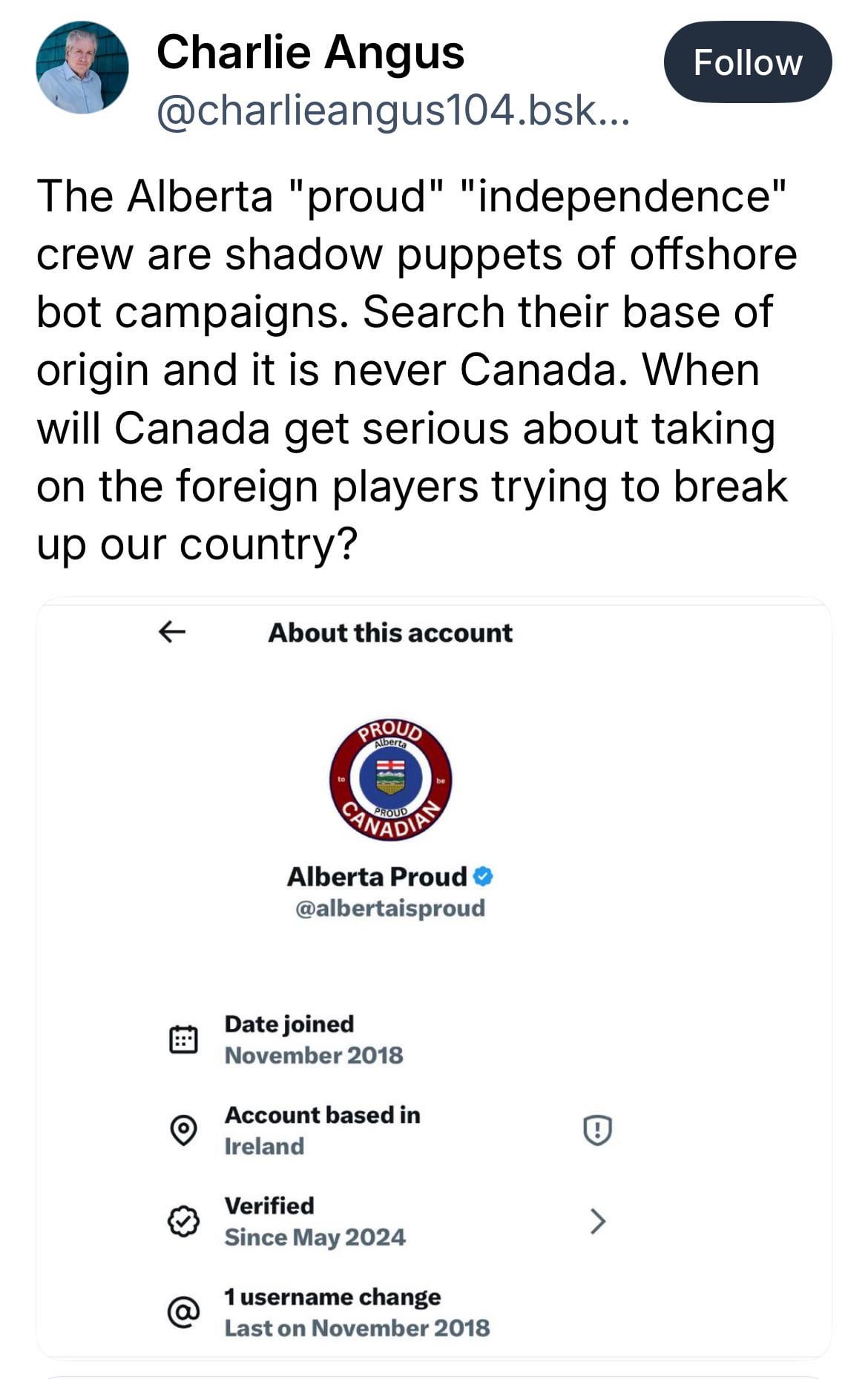Click the calendar icon beside Date joined
The width and height of the screenshot is (868, 1379).
click(183, 1039)
